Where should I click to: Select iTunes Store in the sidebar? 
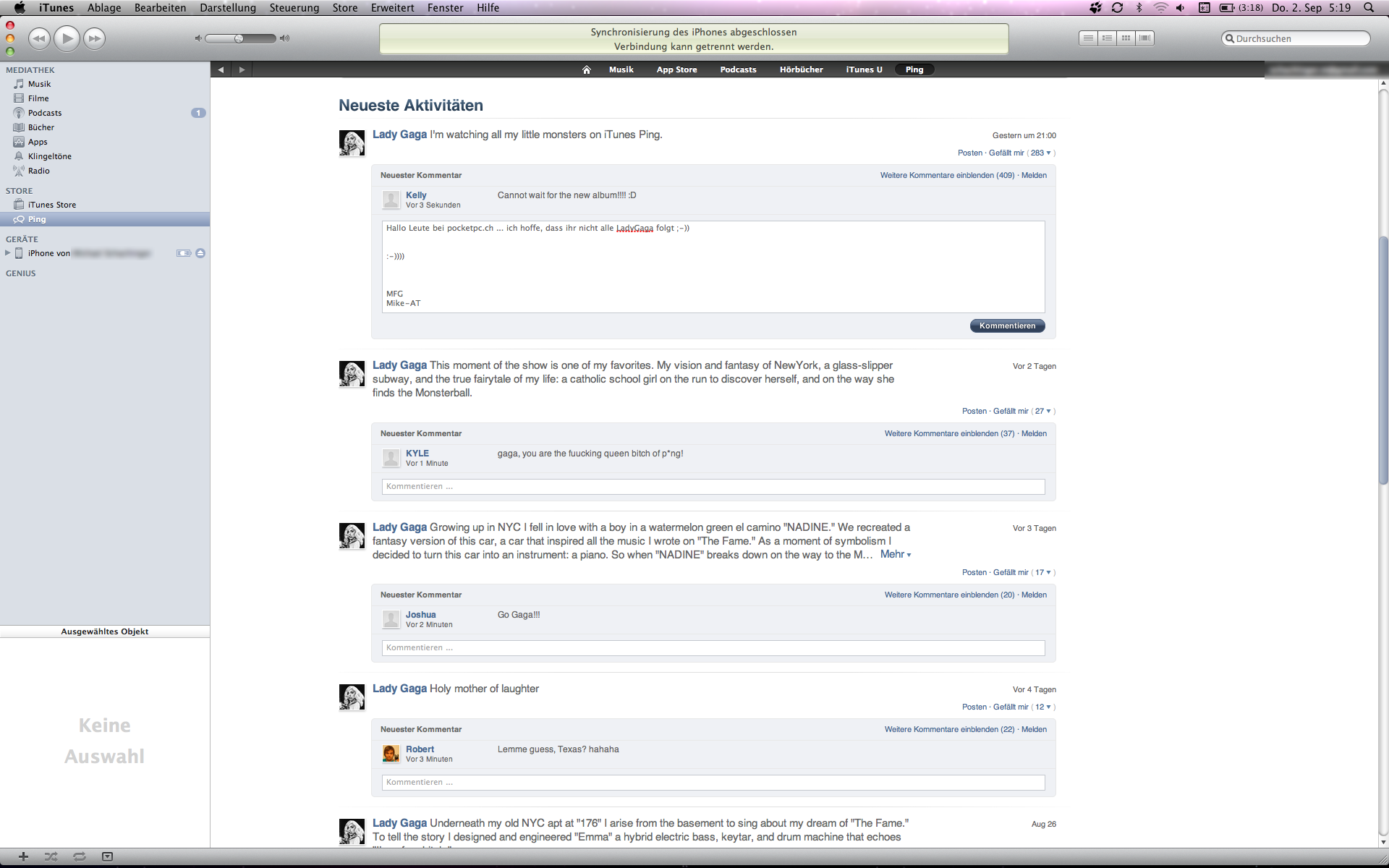click(x=105, y=205)
